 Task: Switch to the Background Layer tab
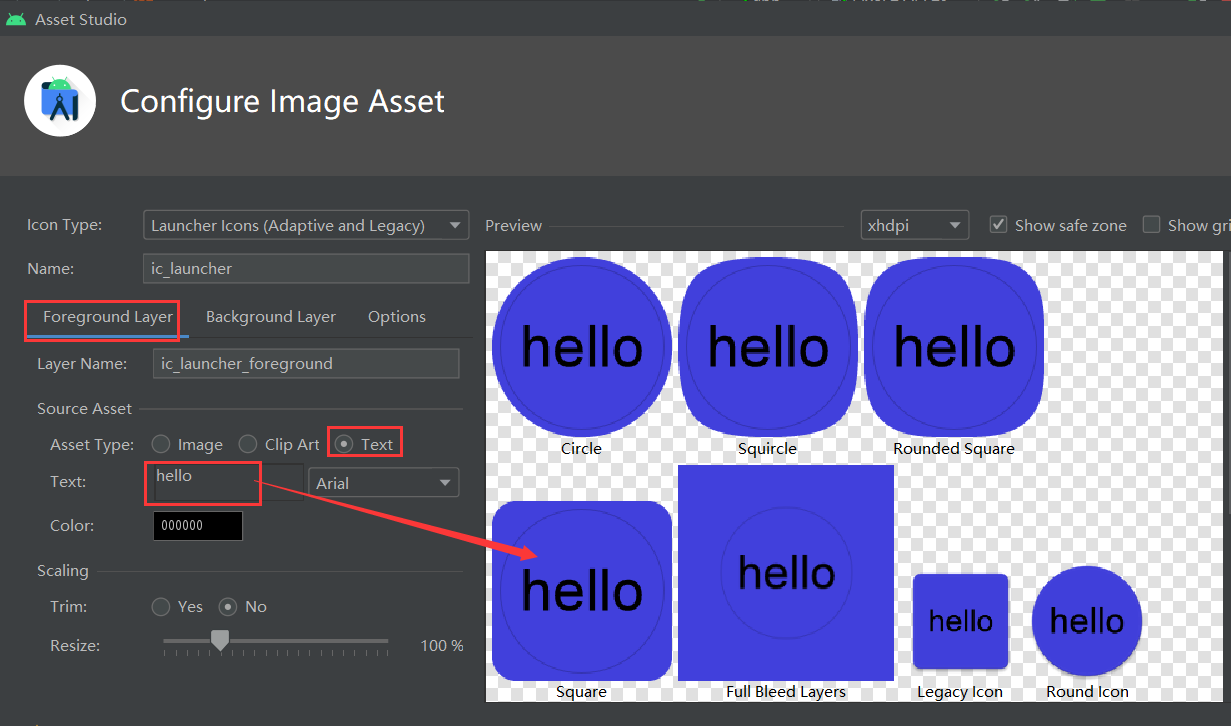tap(271, 317)
